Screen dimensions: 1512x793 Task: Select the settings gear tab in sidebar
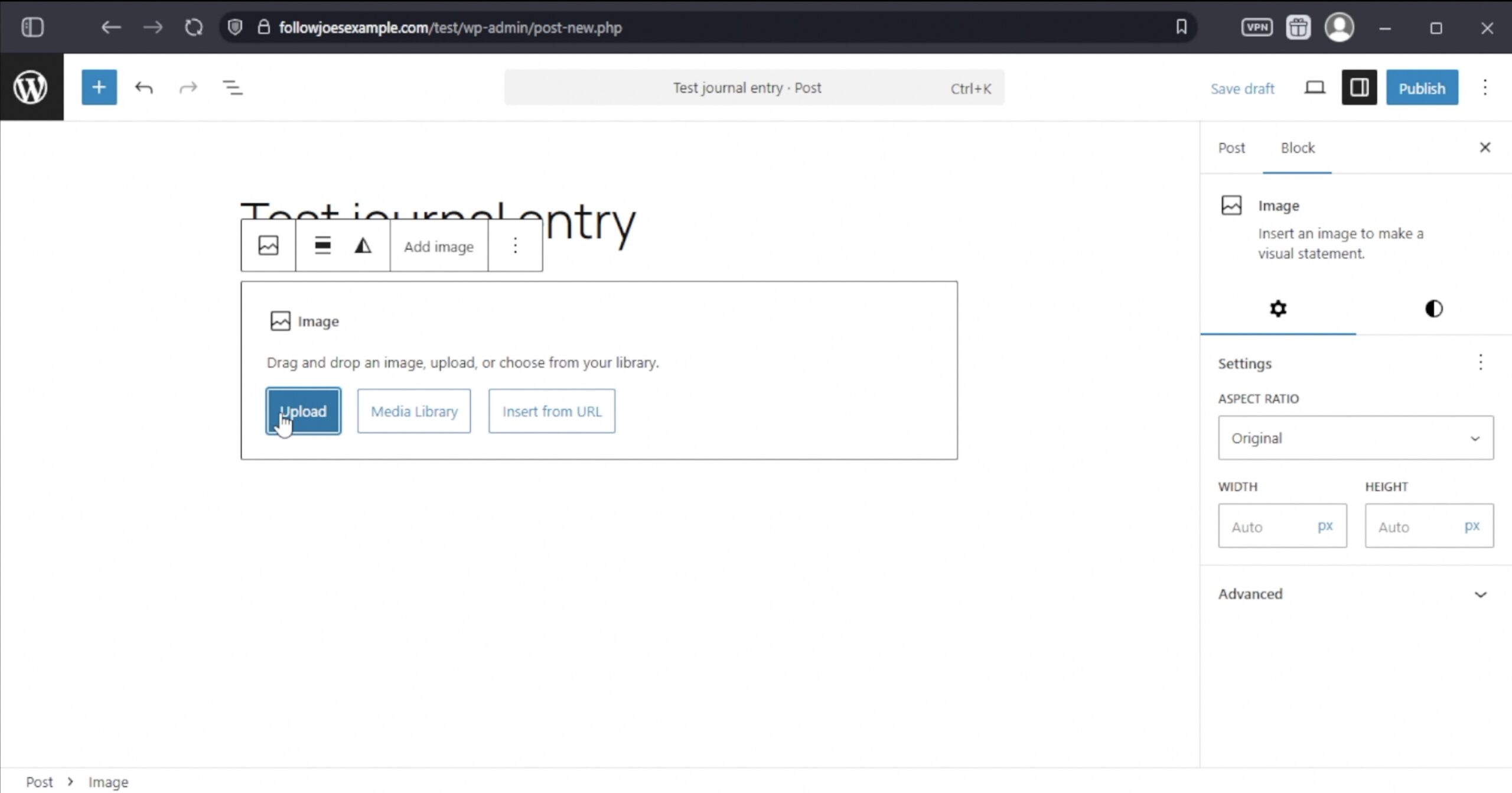(x=1278, y=308)
